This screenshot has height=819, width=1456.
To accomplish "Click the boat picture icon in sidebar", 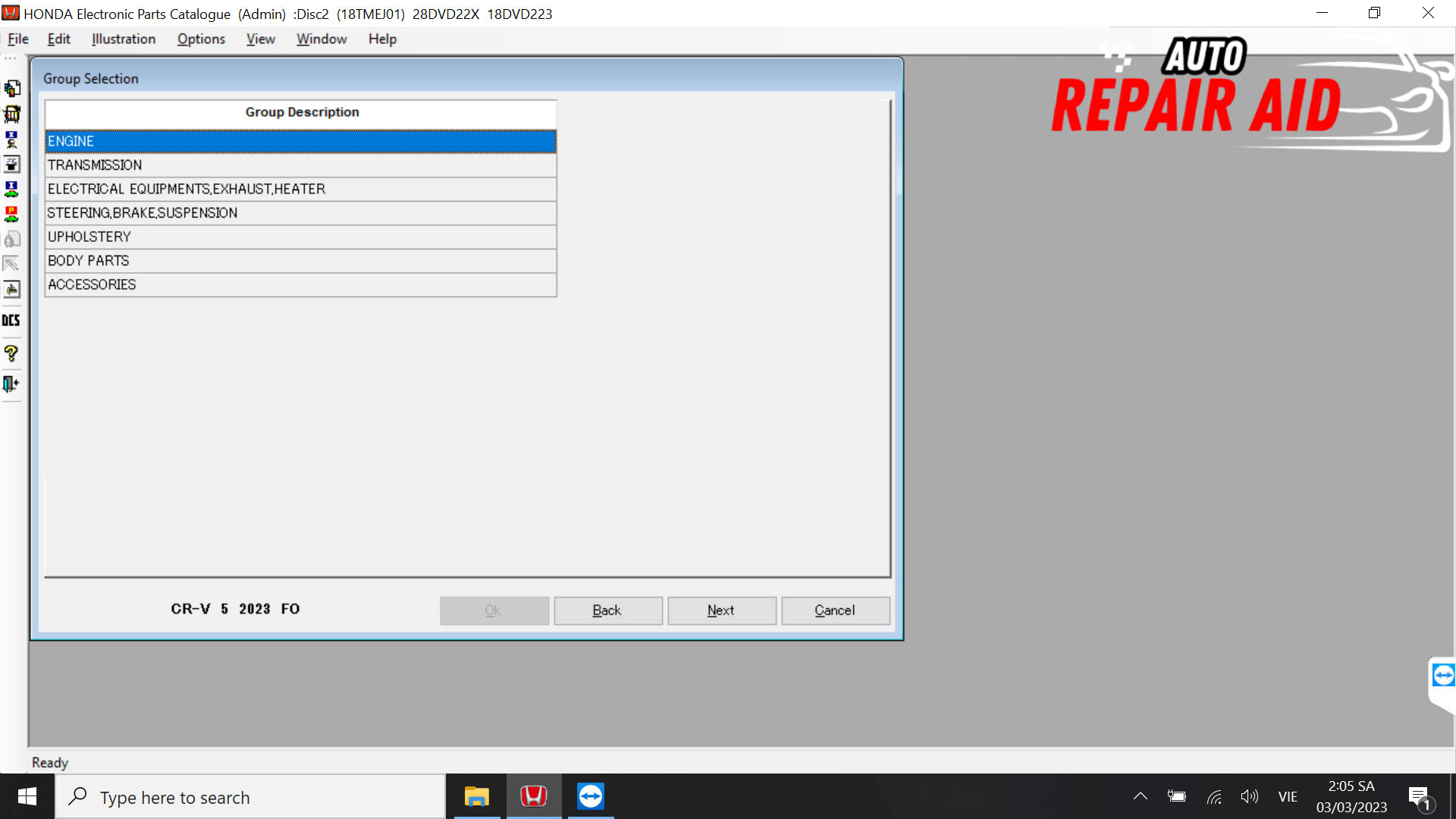I will pos(11,289).
